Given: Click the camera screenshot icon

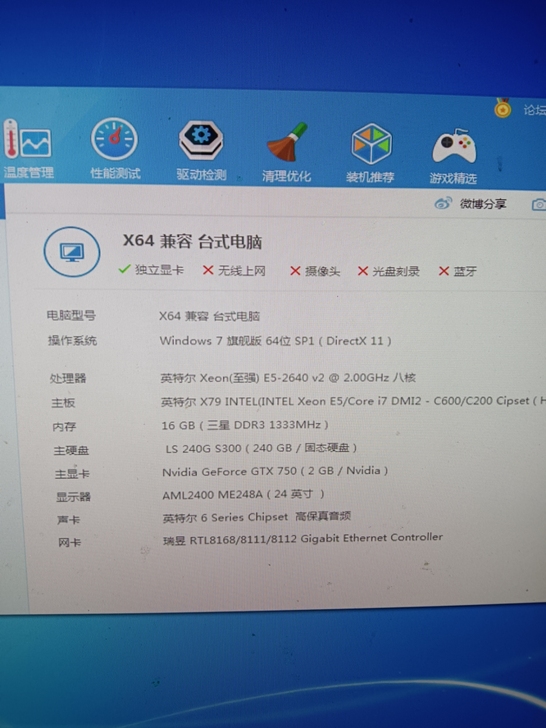Looking at the screenshot, I should [539, 205].
